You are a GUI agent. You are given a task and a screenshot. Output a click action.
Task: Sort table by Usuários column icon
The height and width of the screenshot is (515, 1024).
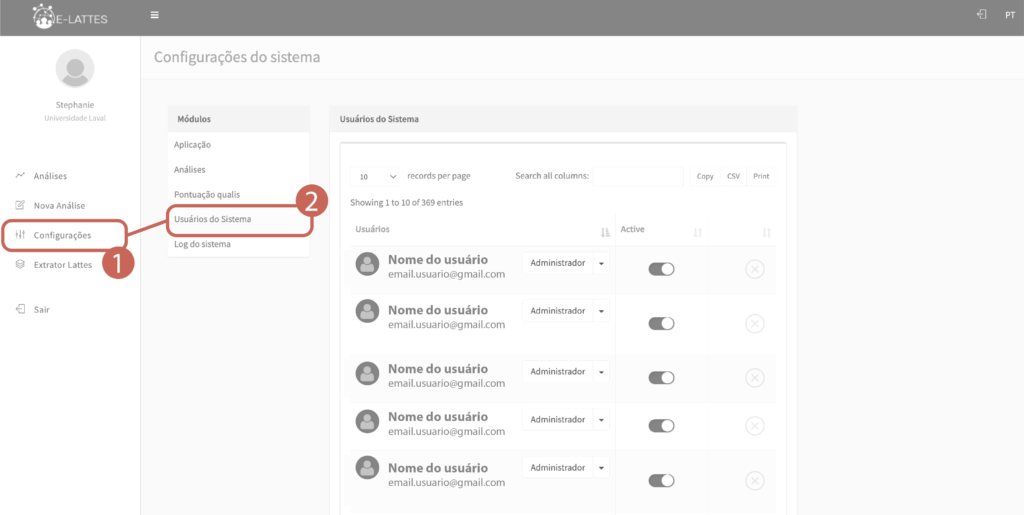(605, 232)
